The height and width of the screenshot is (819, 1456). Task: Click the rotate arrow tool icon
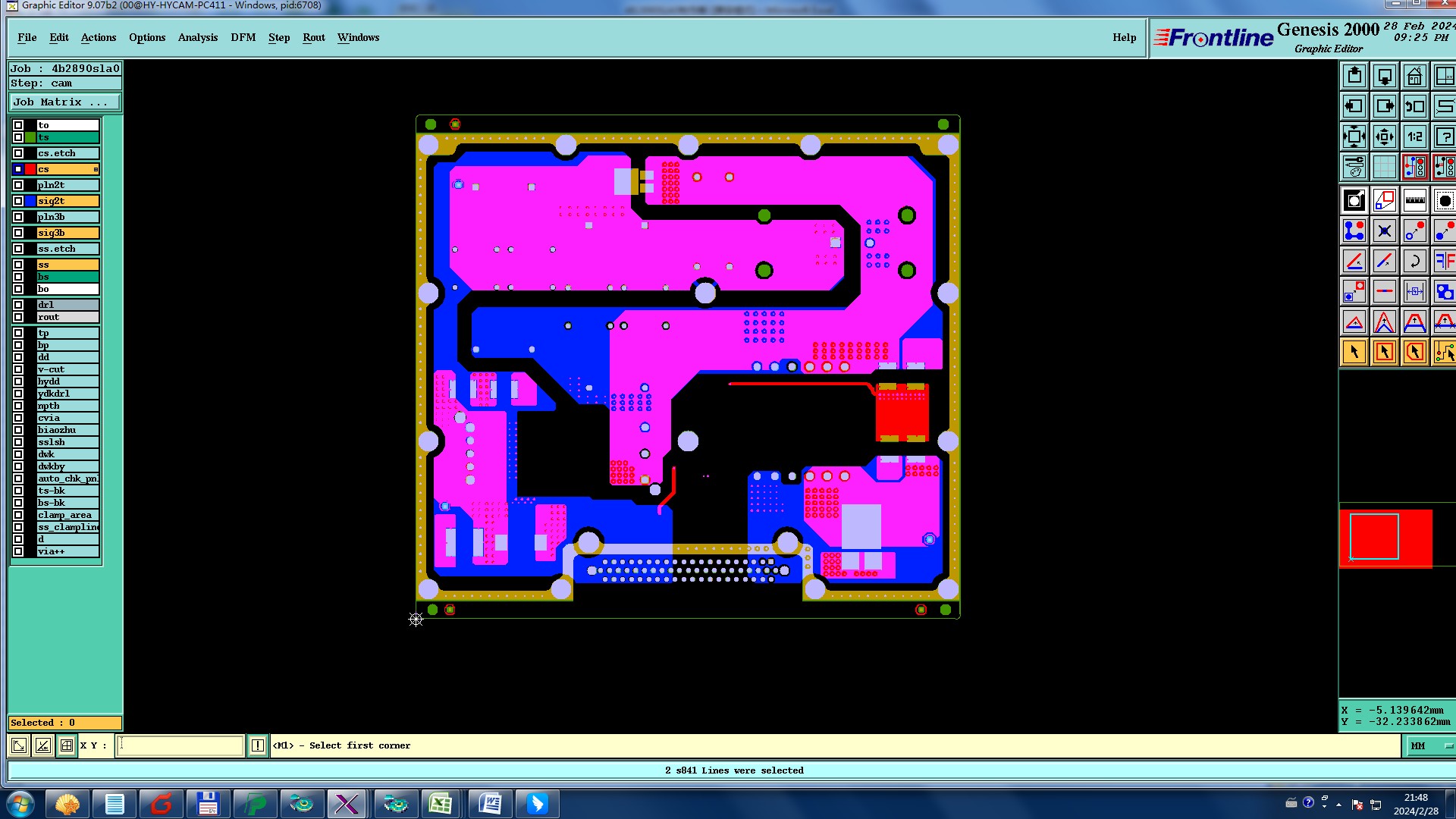point(1414,262)
